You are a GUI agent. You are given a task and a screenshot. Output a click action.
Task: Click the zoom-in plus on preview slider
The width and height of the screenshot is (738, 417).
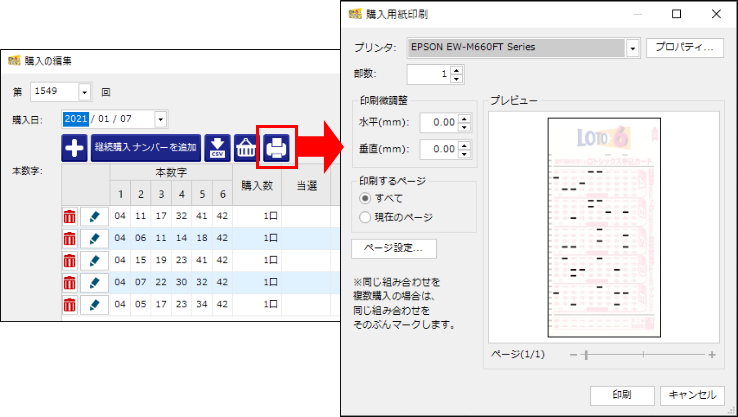712,355
